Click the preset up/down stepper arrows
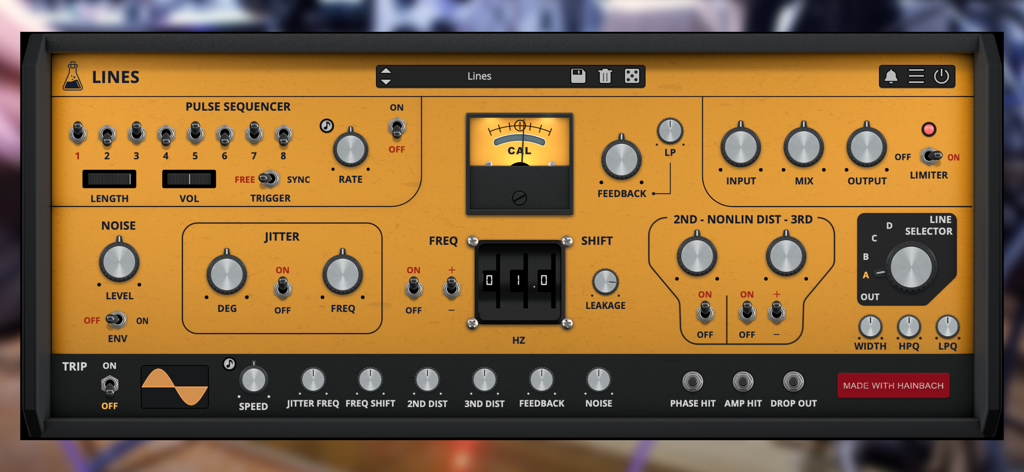Image resolution: width=1024 pixels, height=472 pixels. point(387,76)
